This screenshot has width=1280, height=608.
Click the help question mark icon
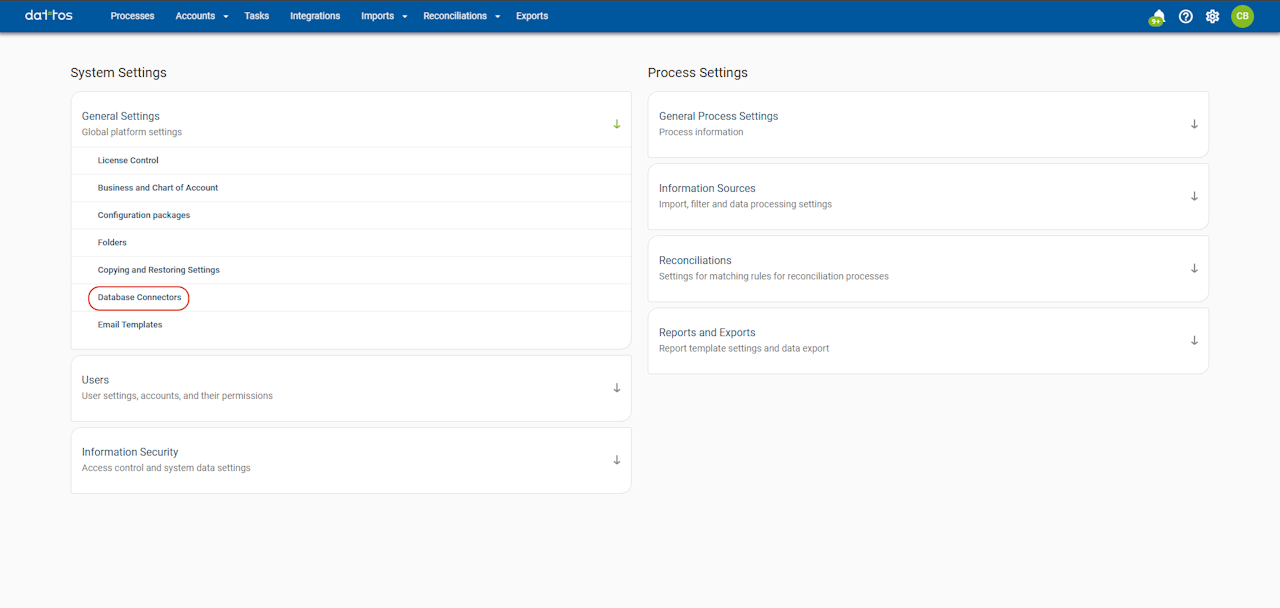pyautogui.click(x=1186, y=16)
